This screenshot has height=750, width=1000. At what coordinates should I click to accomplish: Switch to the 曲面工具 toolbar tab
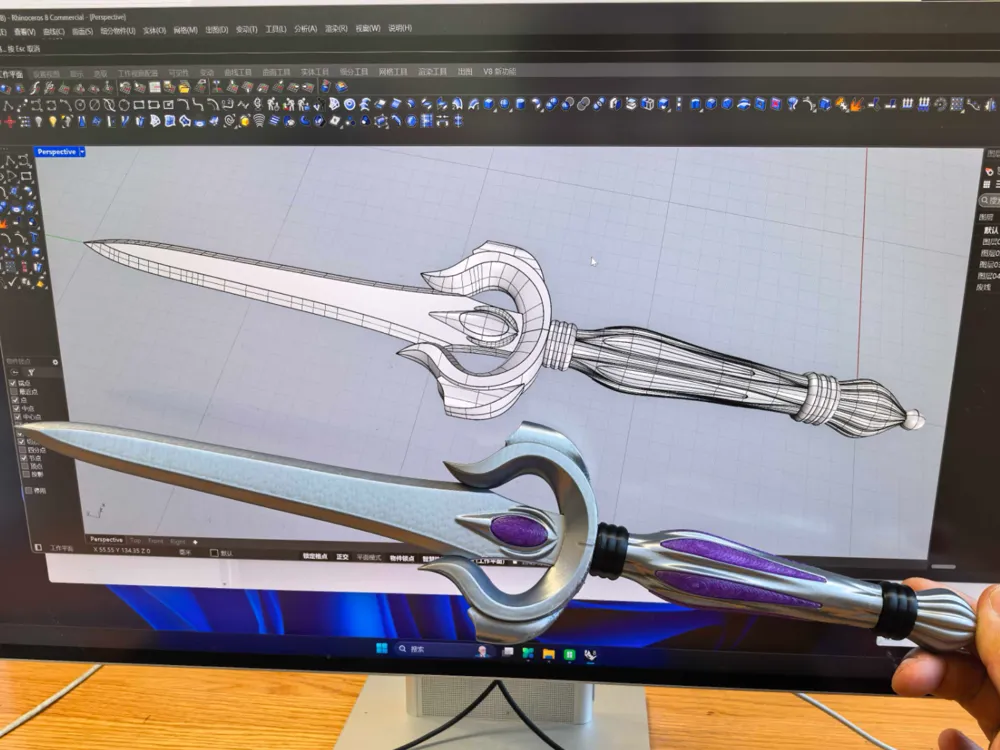pyautogui.click(x=276, y=72)
